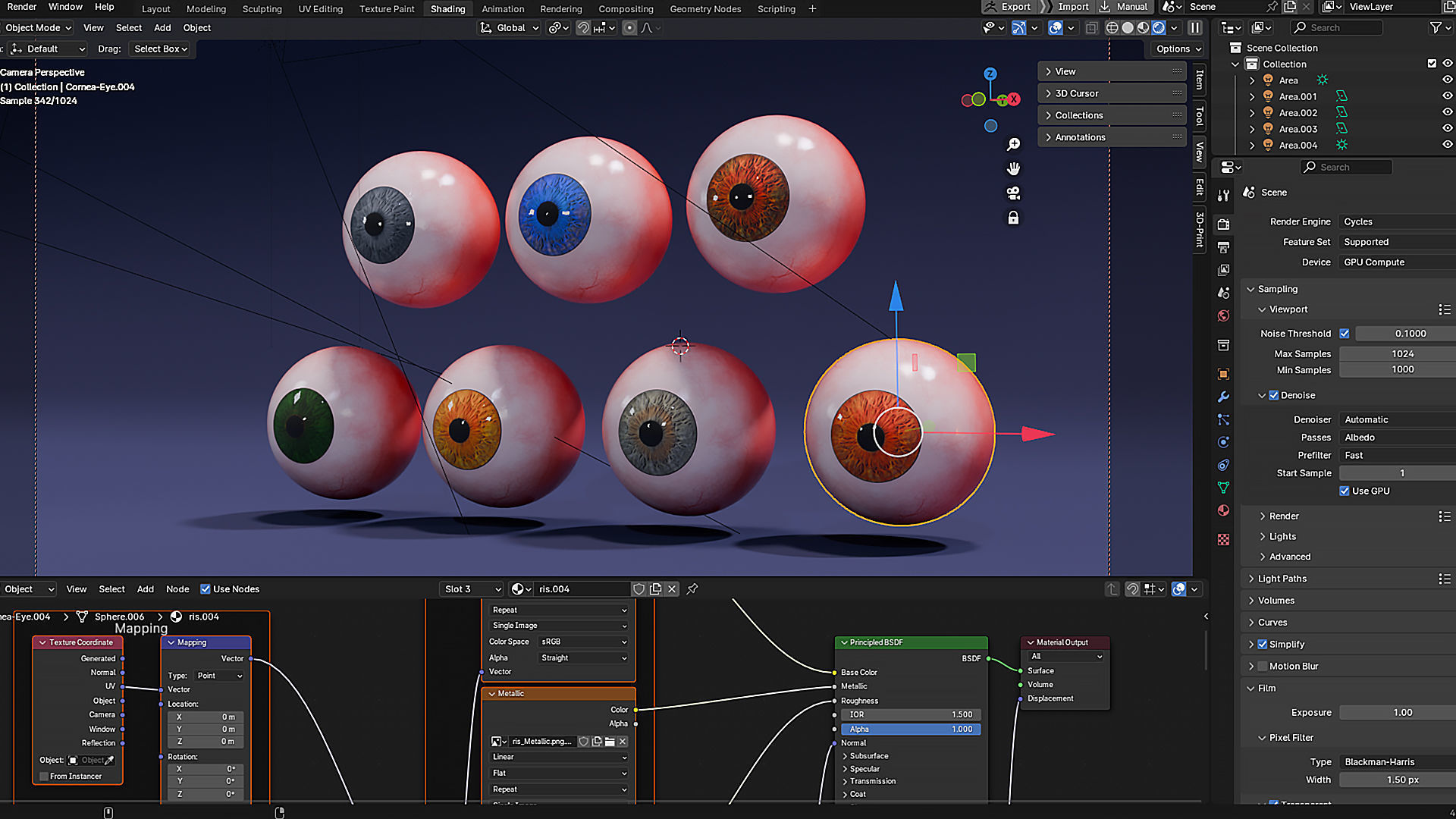Open the Device GPU Compute dropdown

(1397, 262)
